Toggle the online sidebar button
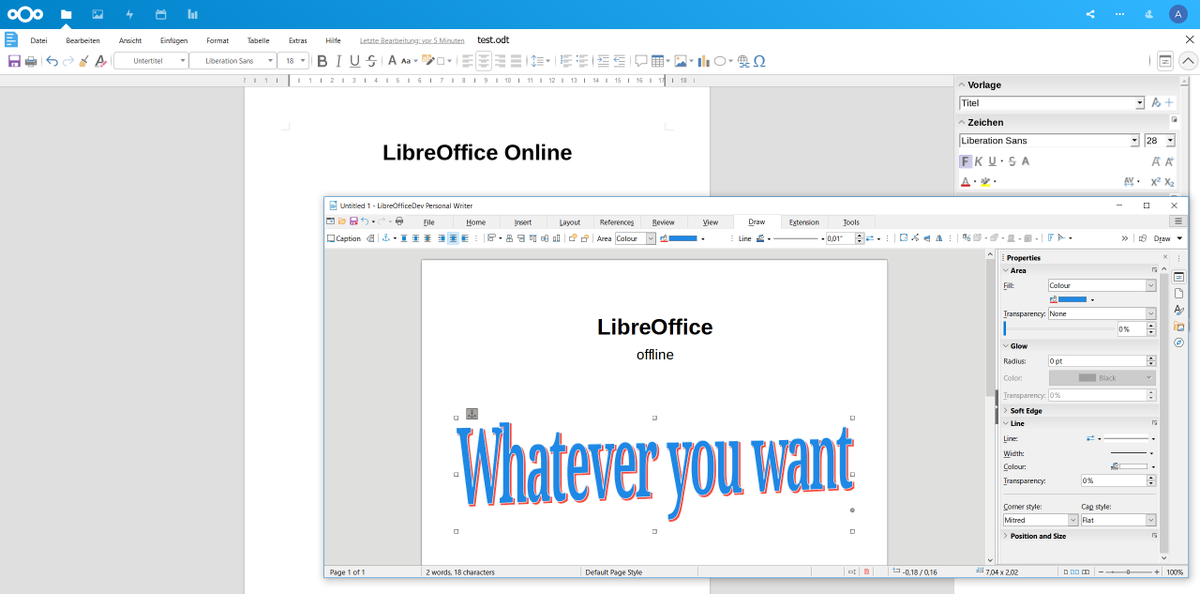The width and height of the screenshot is (1200, 594). 1165,61
